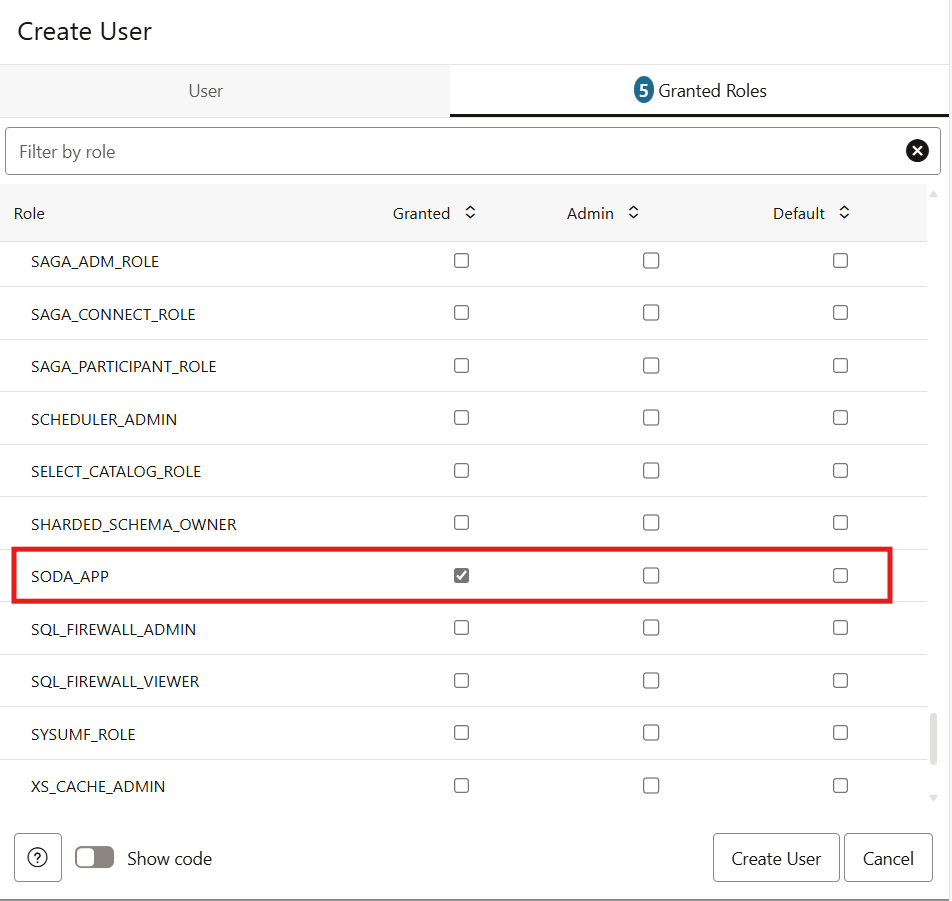Switch to the User tab
Viewport: 952px width, 901px height.
point(205,91)
